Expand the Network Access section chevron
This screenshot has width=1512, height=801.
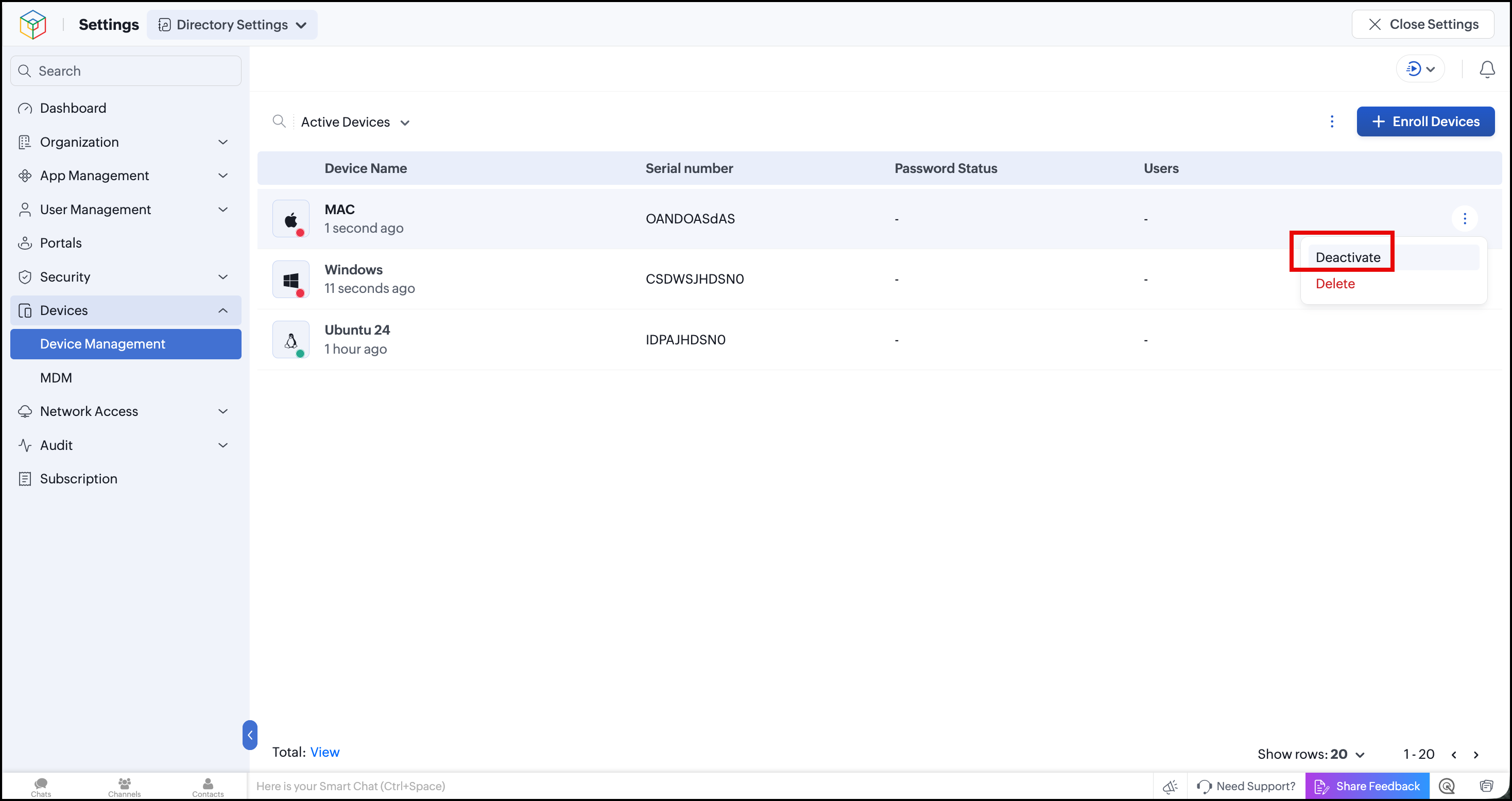(x=223, y=411)
